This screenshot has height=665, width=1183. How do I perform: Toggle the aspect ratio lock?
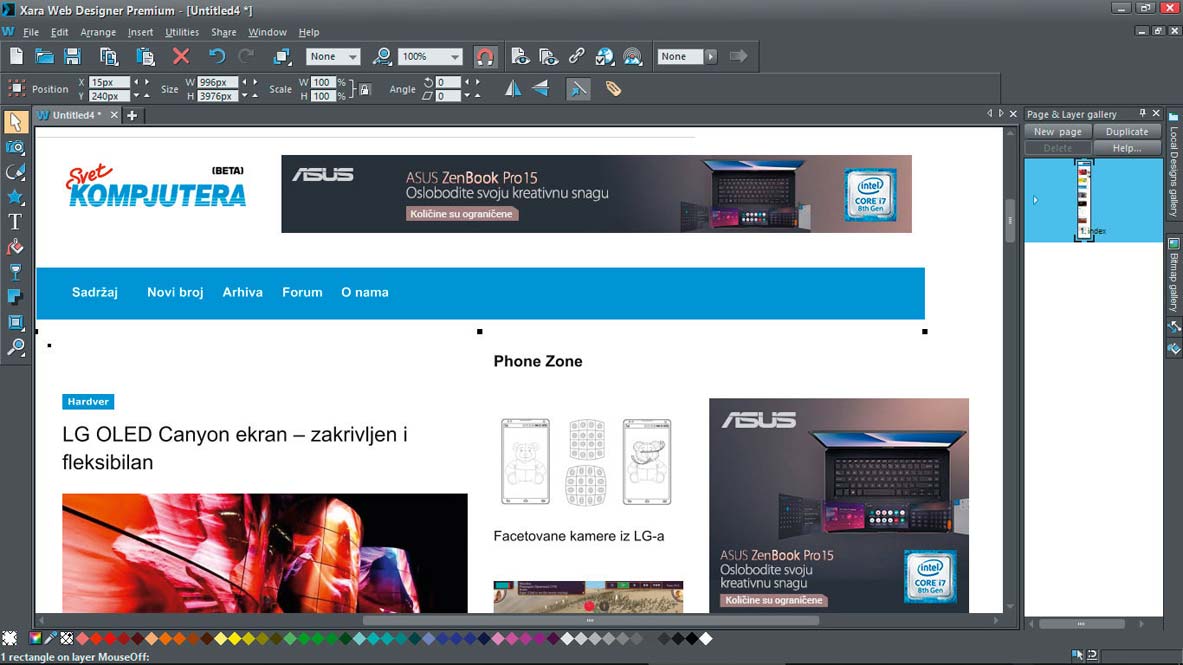coord(364,90)
